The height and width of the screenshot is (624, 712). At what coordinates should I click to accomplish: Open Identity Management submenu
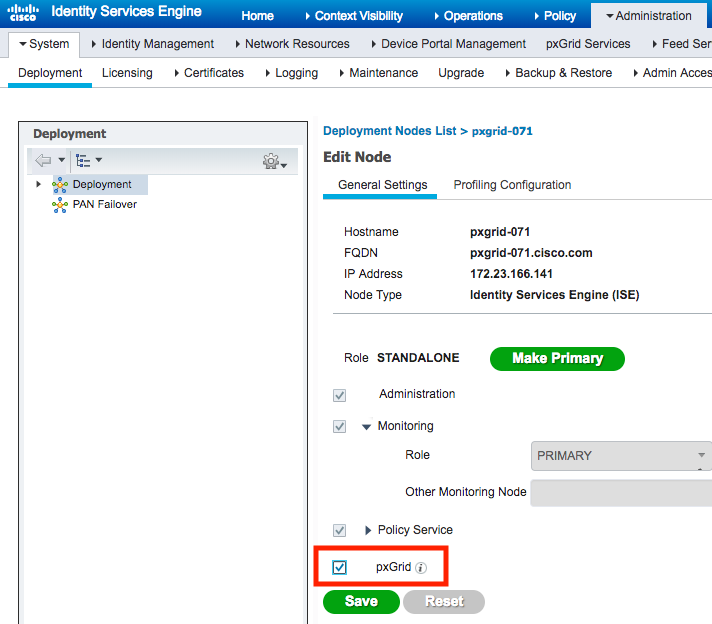pyautogui.click(x=153, y=44)
